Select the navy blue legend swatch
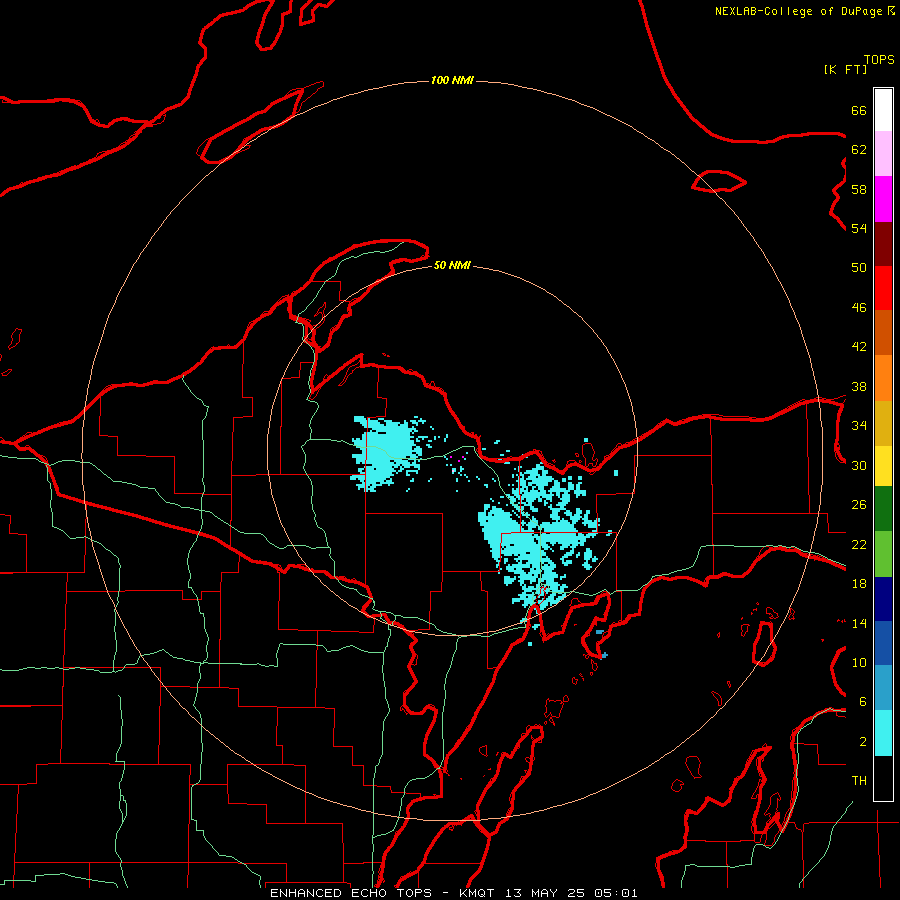The image size is (900, 900). pos(883,599)
